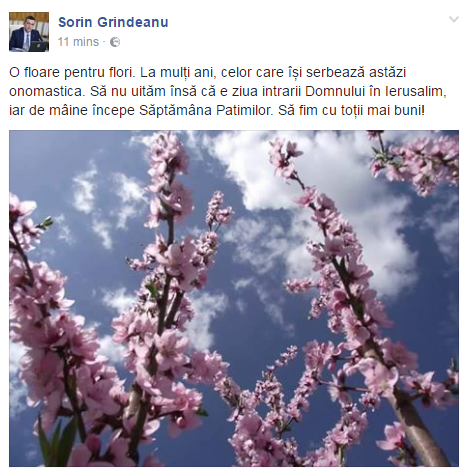The height and width of the screenshot is (475, 467).
Task: Click the word 'Grindeanu' in the author name
Action: (x=133, y=22)
